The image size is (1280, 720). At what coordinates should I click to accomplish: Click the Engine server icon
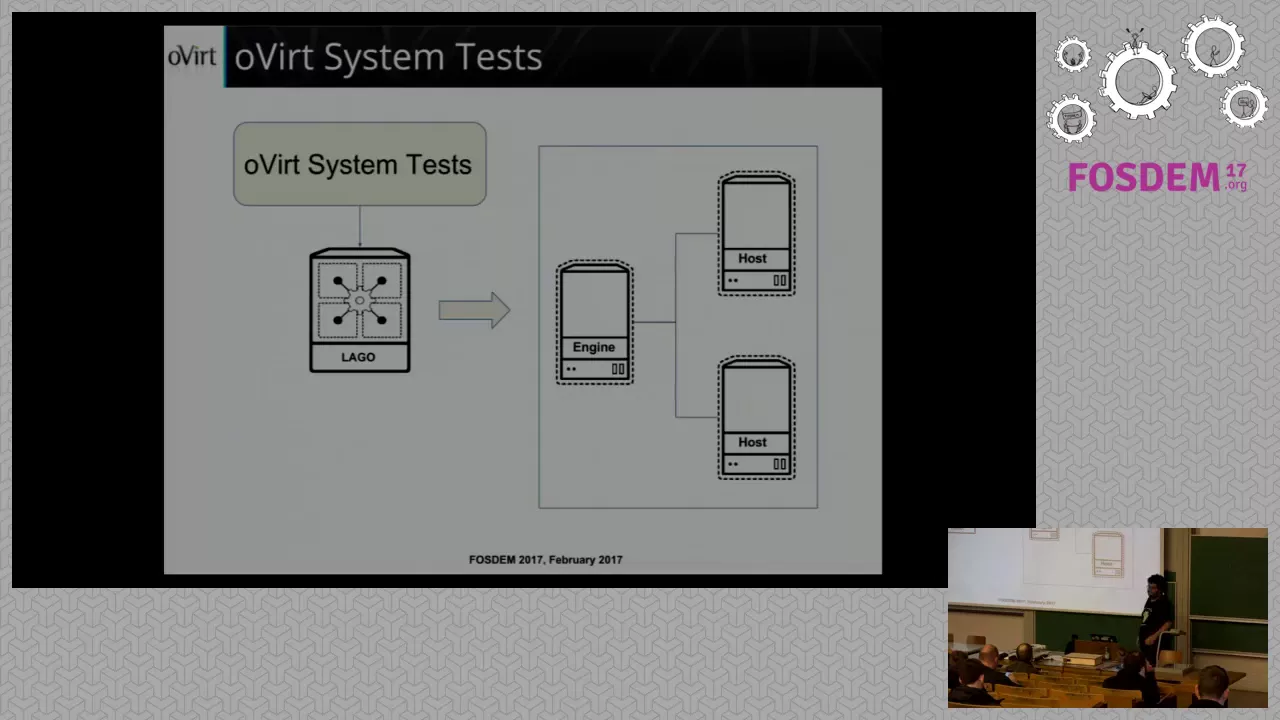tap(595, 323)
